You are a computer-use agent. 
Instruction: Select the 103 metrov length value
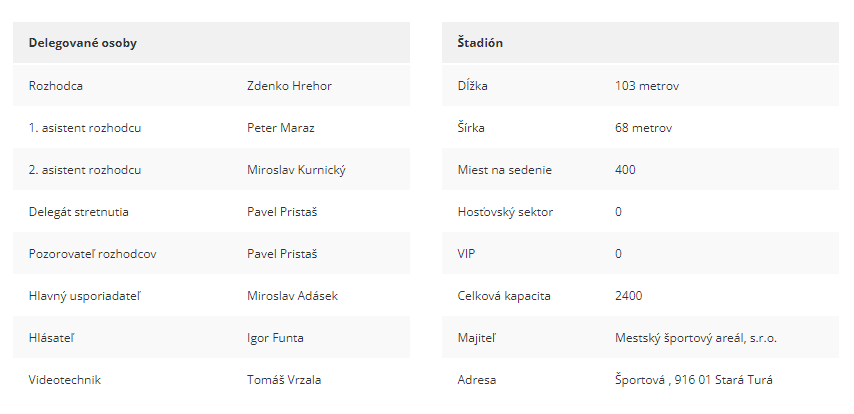(x=647, y=86)
